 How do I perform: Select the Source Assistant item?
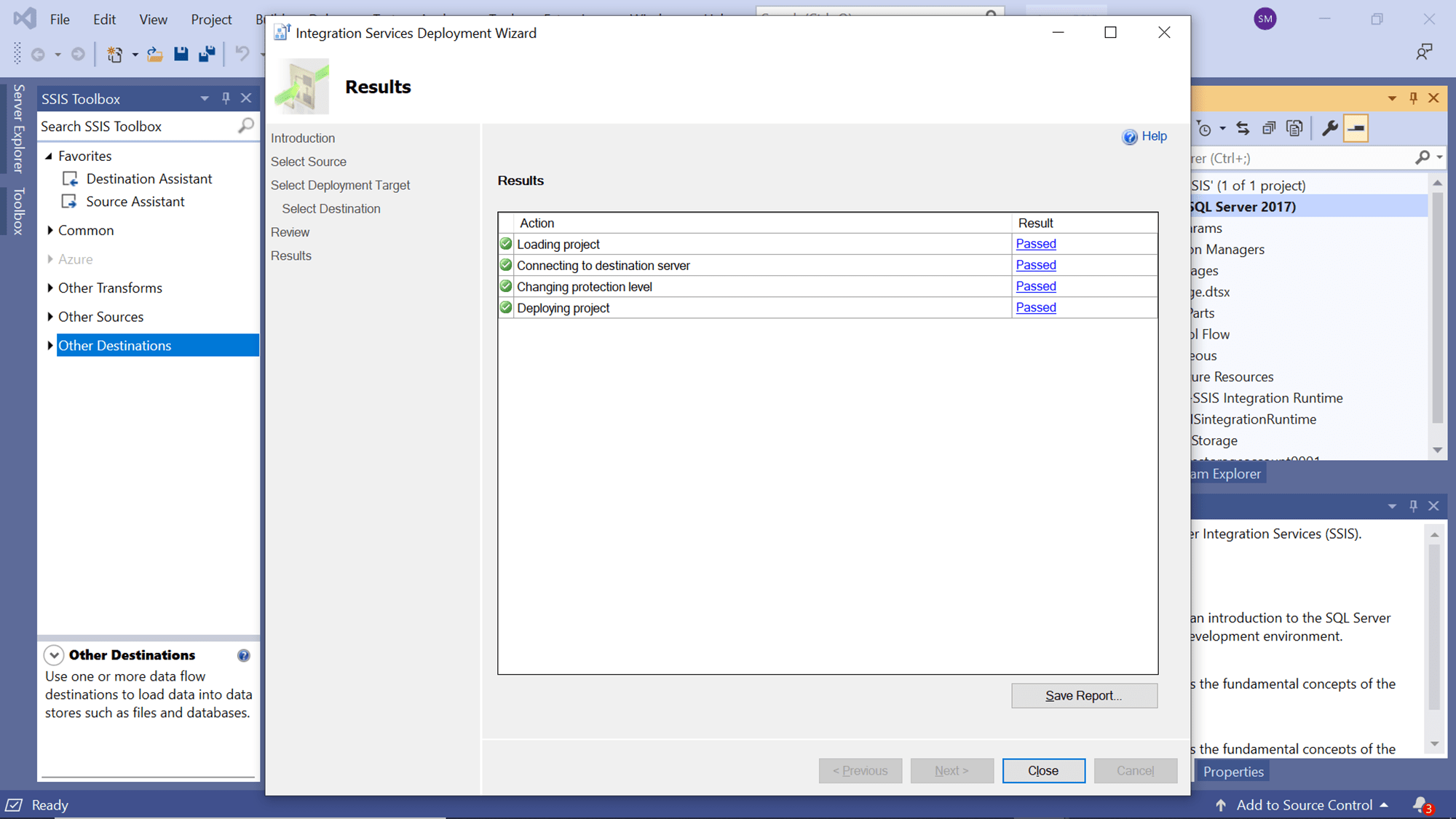(135, 202)
